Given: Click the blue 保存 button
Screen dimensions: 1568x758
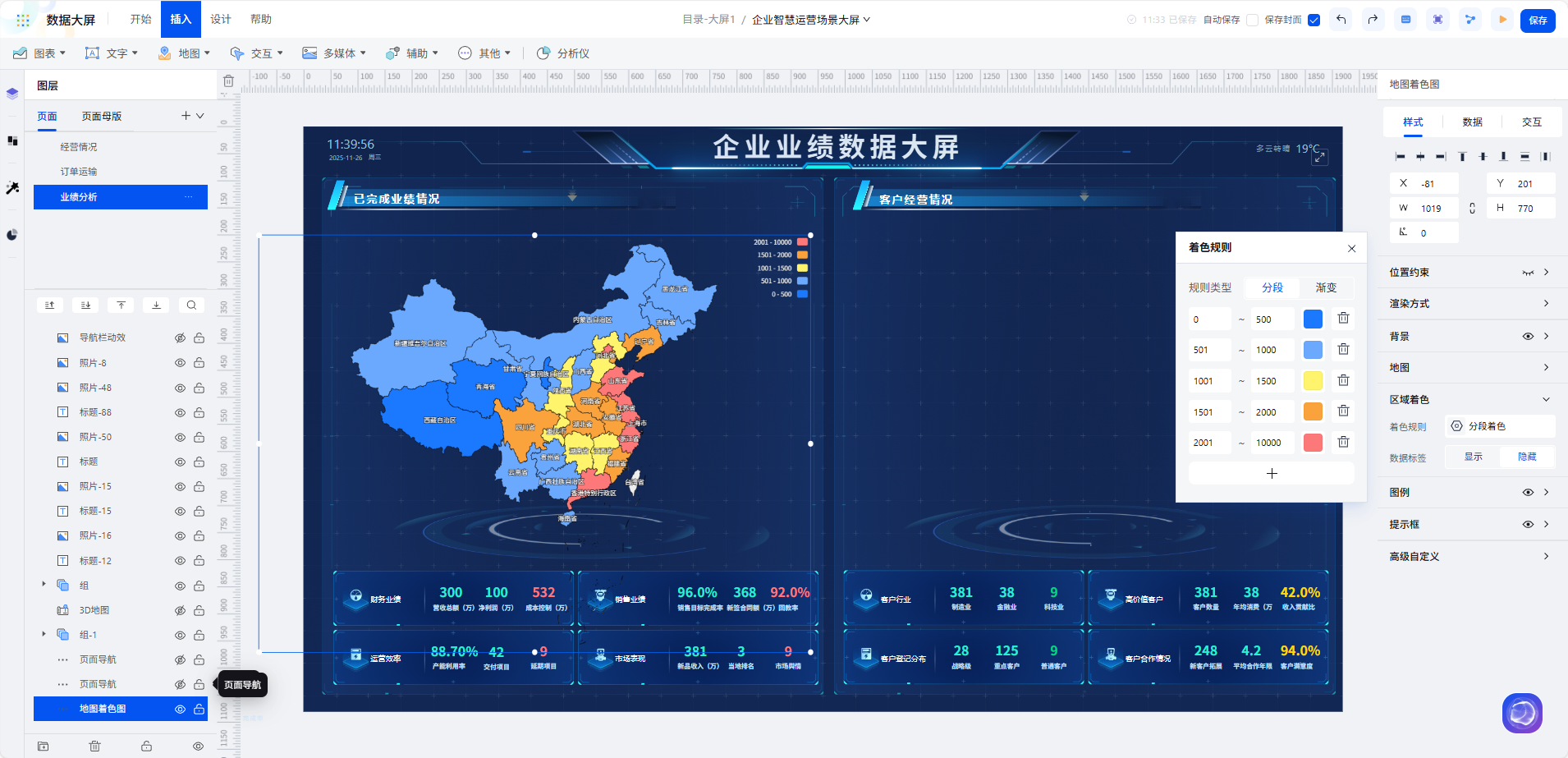Looking at the screenshot, I should (1538, 21).
